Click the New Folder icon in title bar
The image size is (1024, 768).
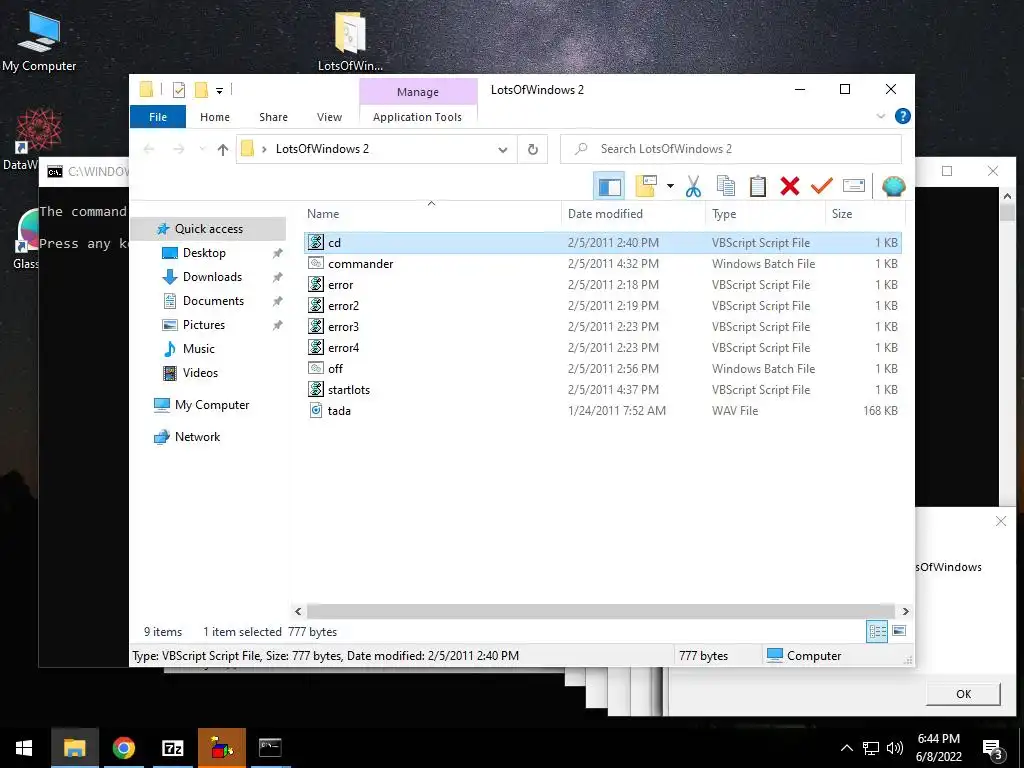pyautogui.click(x=201, y=90)
